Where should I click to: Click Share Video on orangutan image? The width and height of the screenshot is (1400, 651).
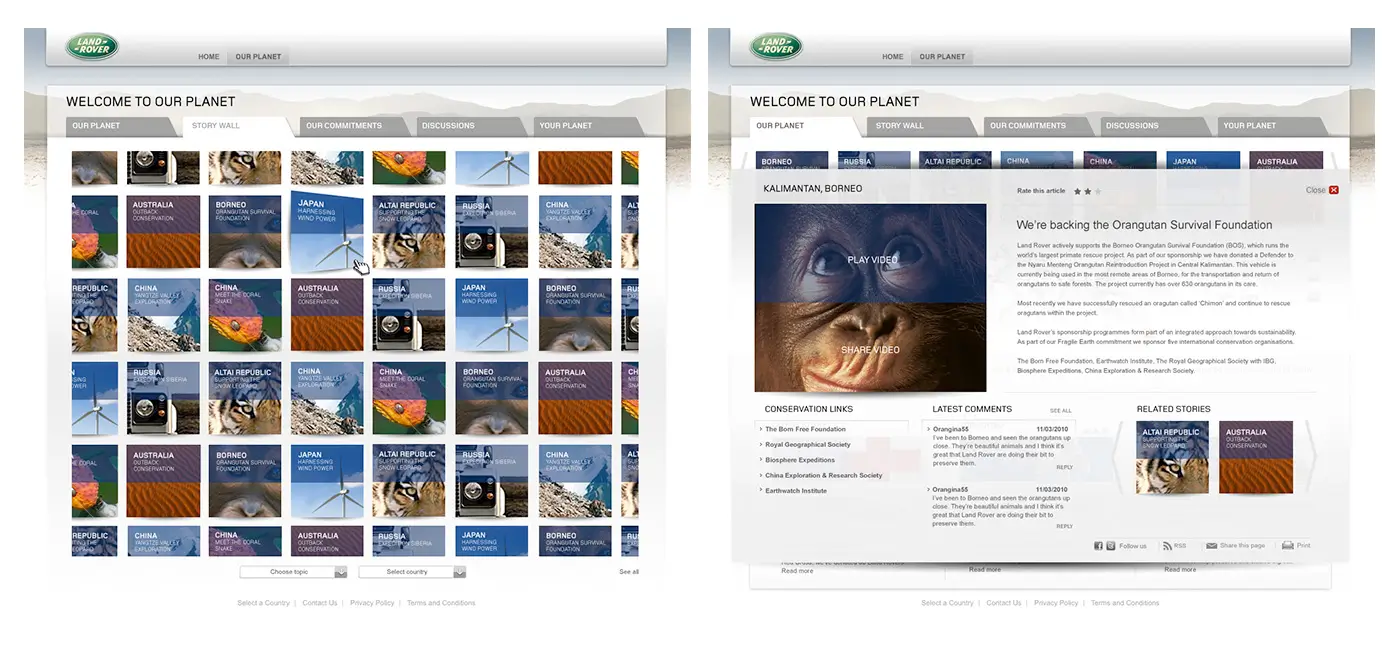(870, 350)
